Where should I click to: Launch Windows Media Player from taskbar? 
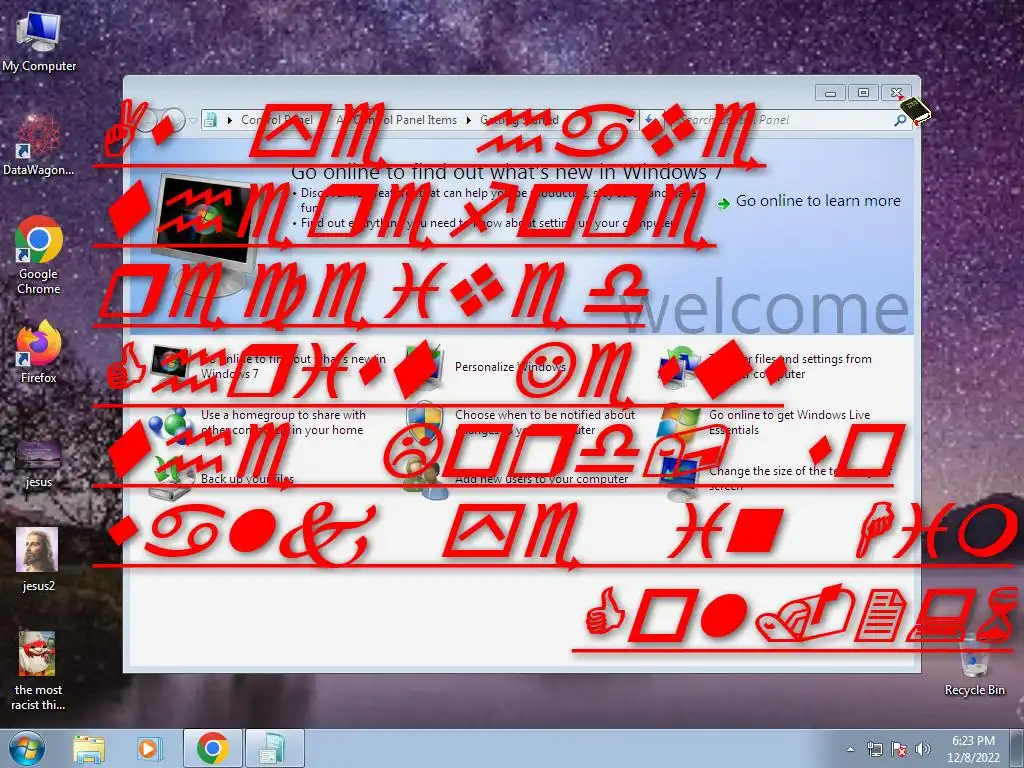[x=148, y=749]
